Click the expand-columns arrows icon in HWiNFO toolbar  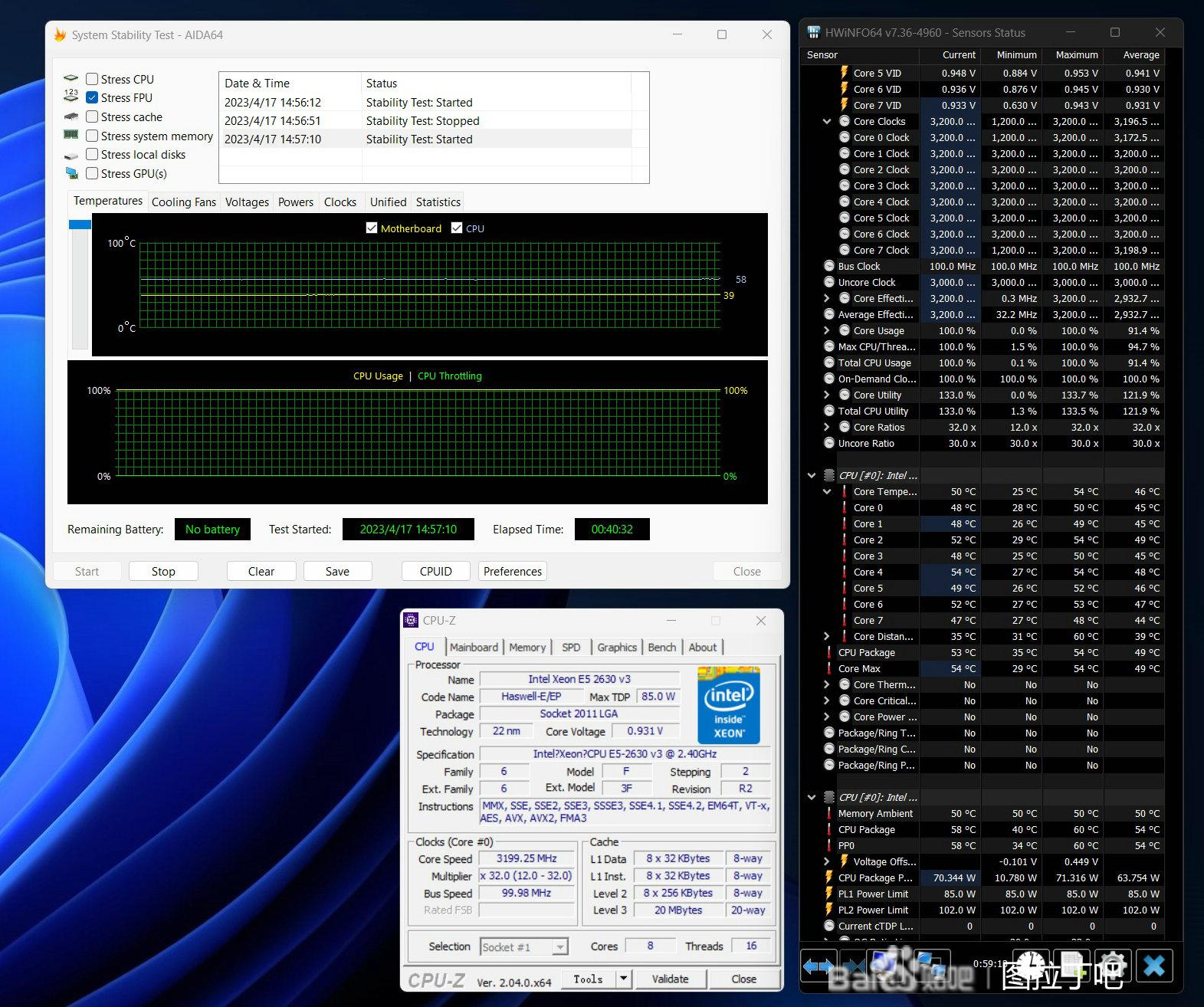818,966
